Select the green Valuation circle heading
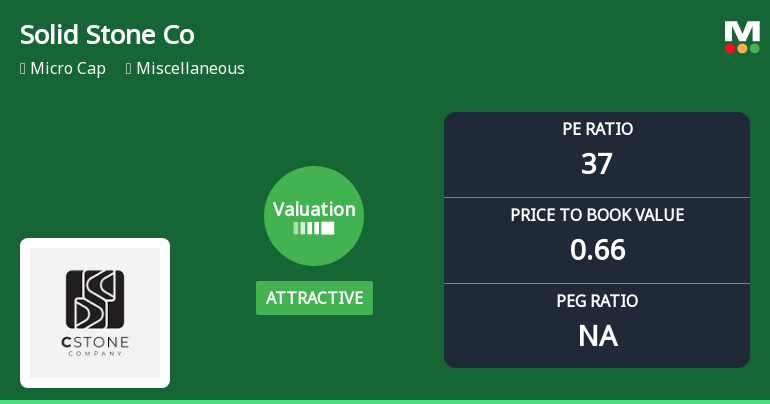Screen dimensions: 770x404 coord(314,209)
